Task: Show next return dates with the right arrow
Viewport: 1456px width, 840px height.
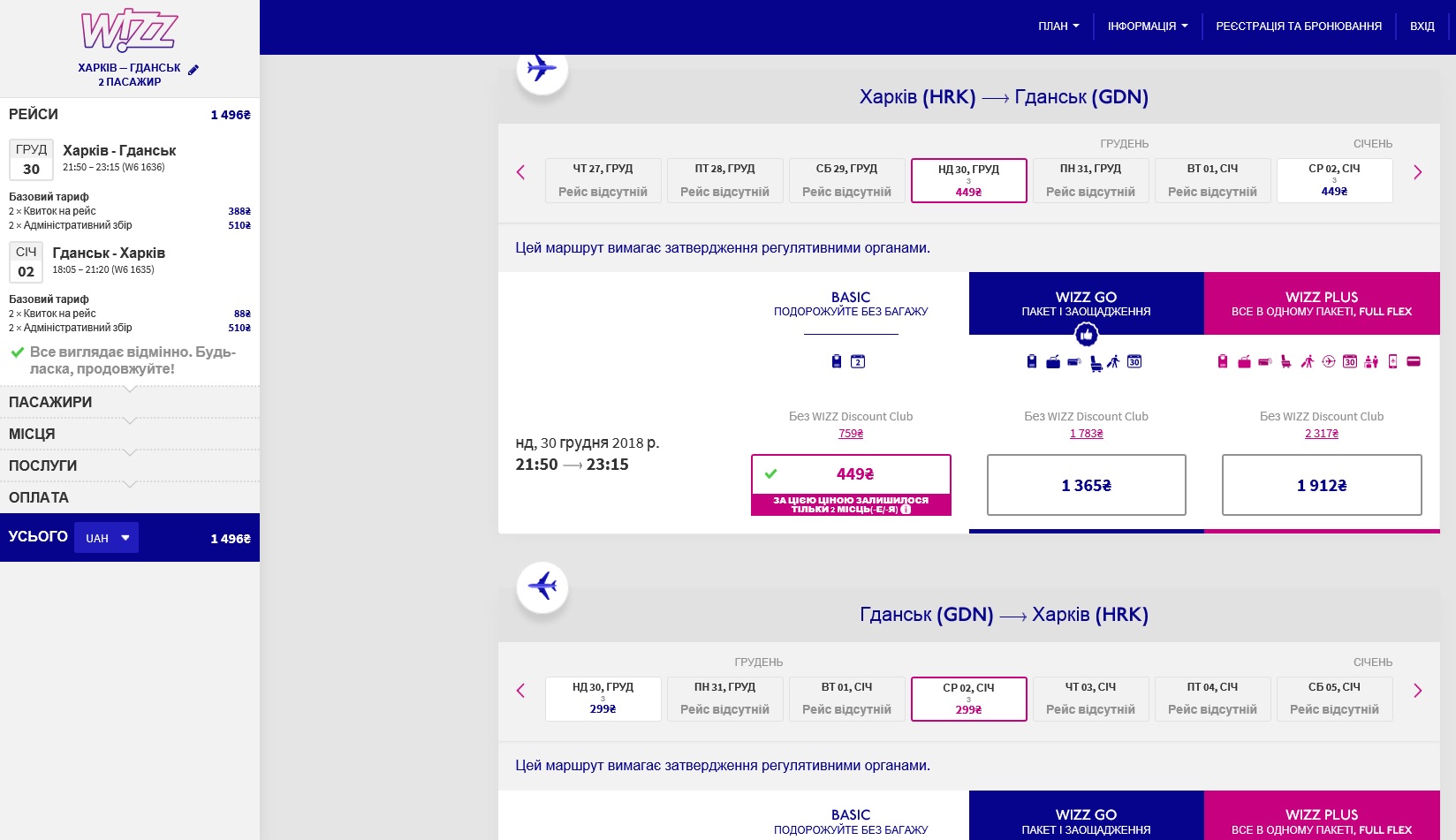Action: coord(1417,691)
